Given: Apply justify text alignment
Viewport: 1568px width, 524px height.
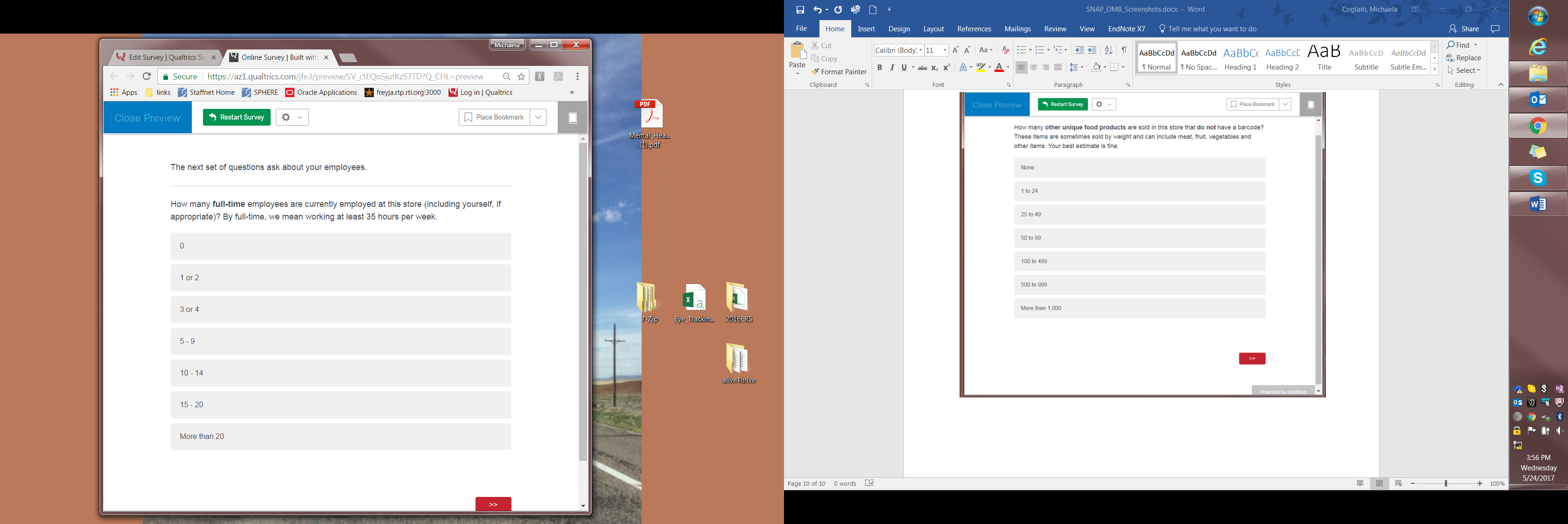Looking at the screenshot, I should click(x=1058, y=68).
